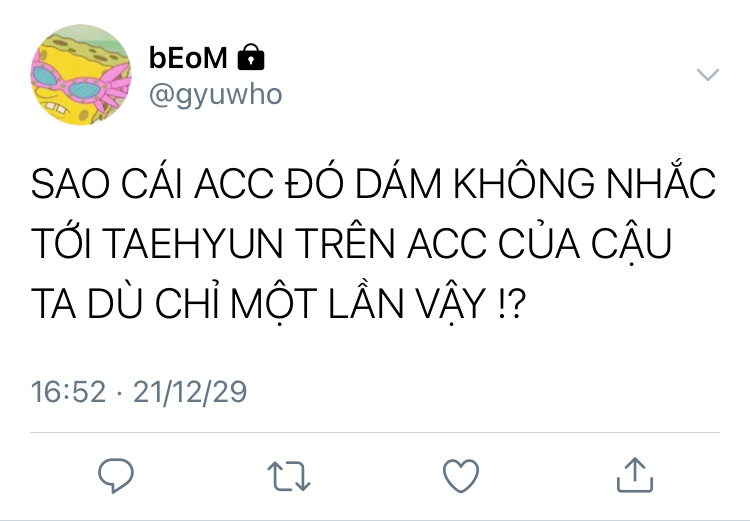
Task: Click the 21/12/29 date
Action: click(x=190, y=392)
